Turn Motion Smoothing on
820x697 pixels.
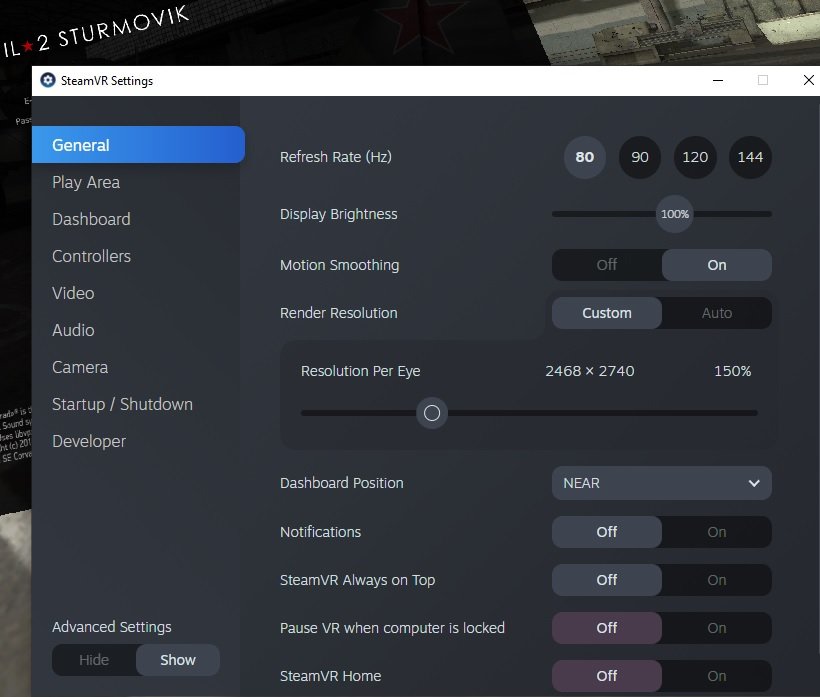(x=716, y=265)
